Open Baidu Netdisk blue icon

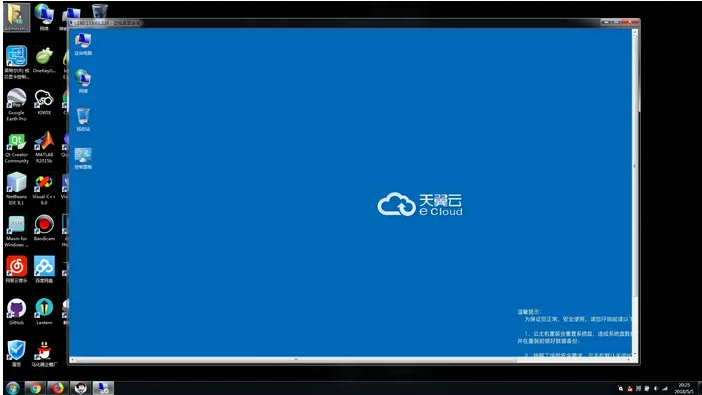coord(44,270)
